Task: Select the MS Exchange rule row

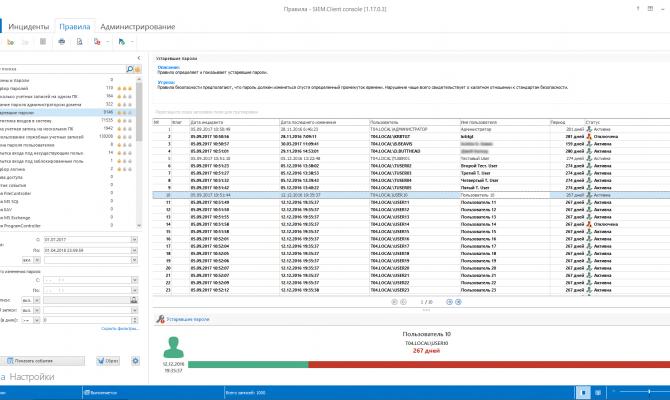Action: click(67, 218)
